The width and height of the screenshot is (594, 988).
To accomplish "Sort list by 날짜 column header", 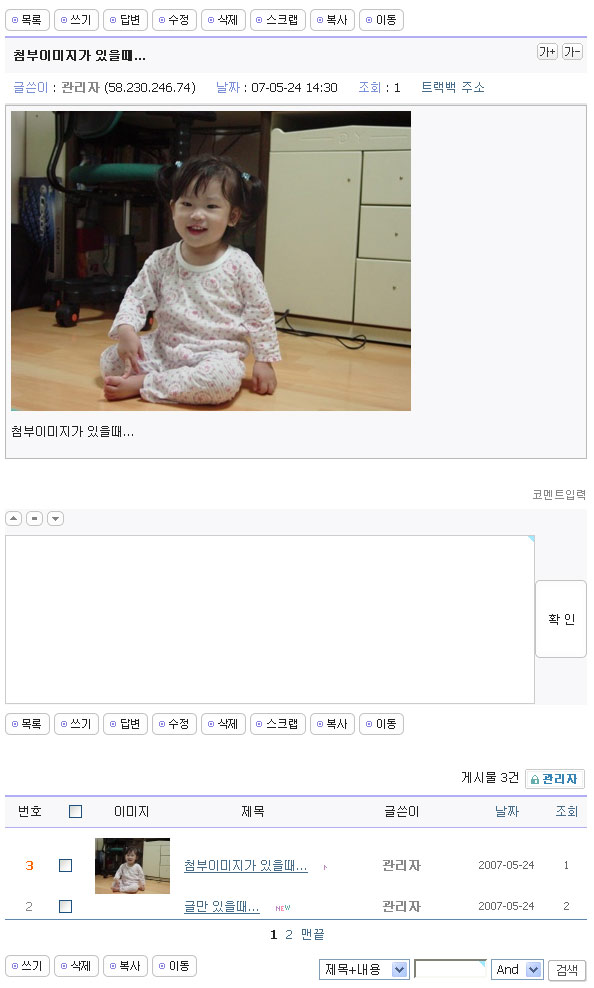I will pyautogui.click(x=507, y=812).
